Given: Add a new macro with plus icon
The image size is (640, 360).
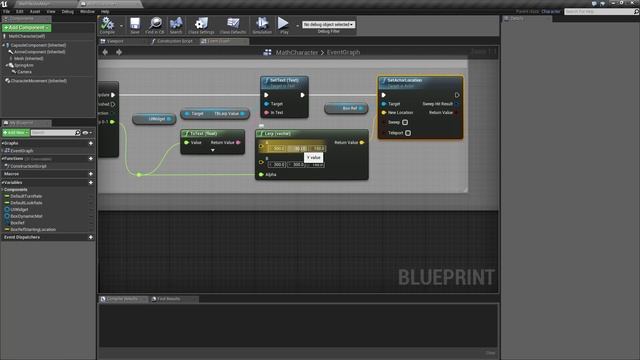Looking at the screenshot, I should pos(91,174).
